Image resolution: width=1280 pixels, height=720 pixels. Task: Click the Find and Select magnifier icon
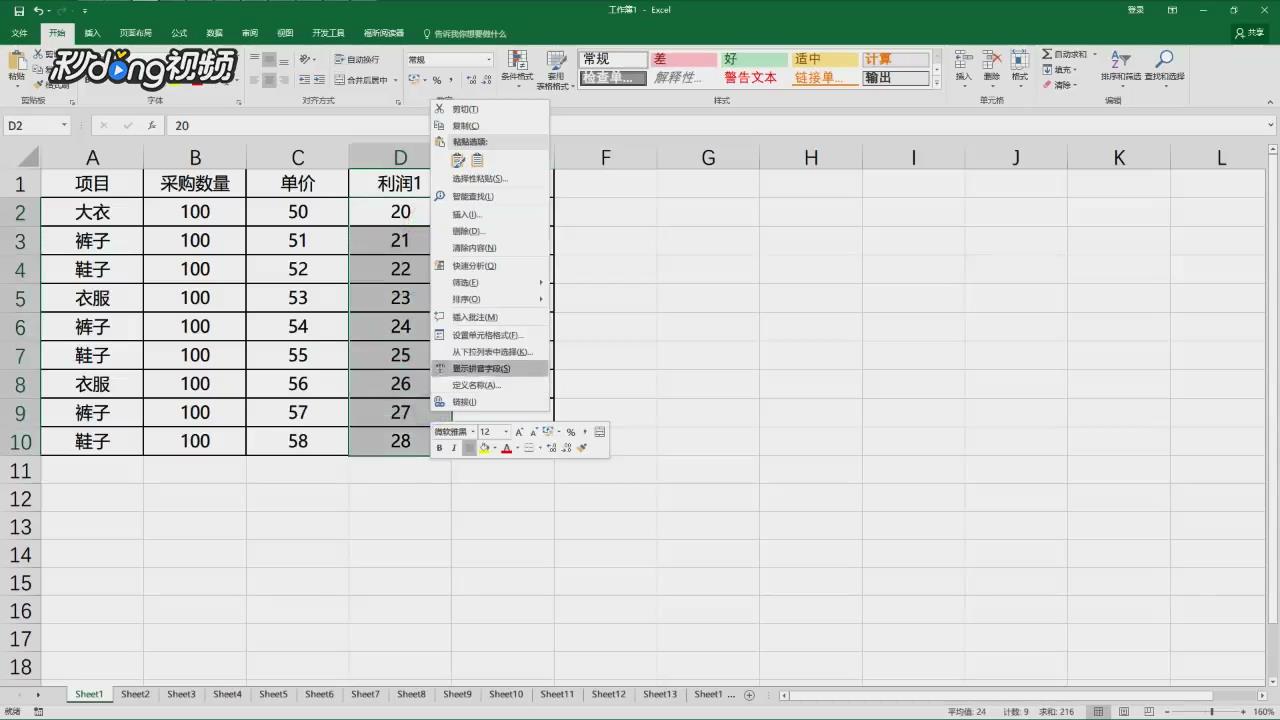tap(1164, 60)
